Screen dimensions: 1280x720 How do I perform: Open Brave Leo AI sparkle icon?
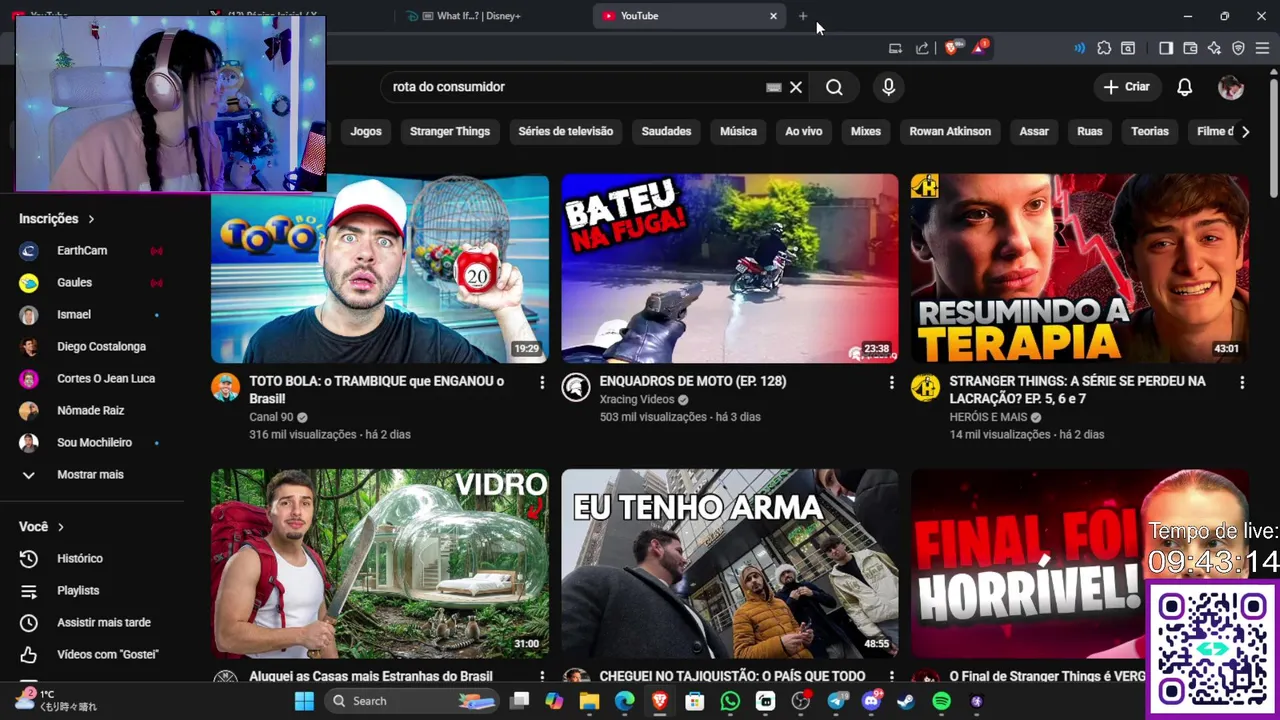pyautogui.click(x=1214, y=48)
